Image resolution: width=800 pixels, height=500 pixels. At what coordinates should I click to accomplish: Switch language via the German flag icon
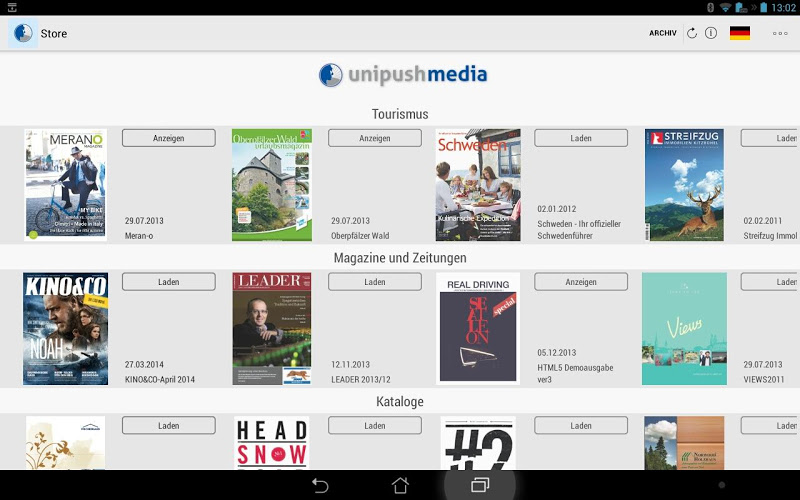tap(740, 33)
